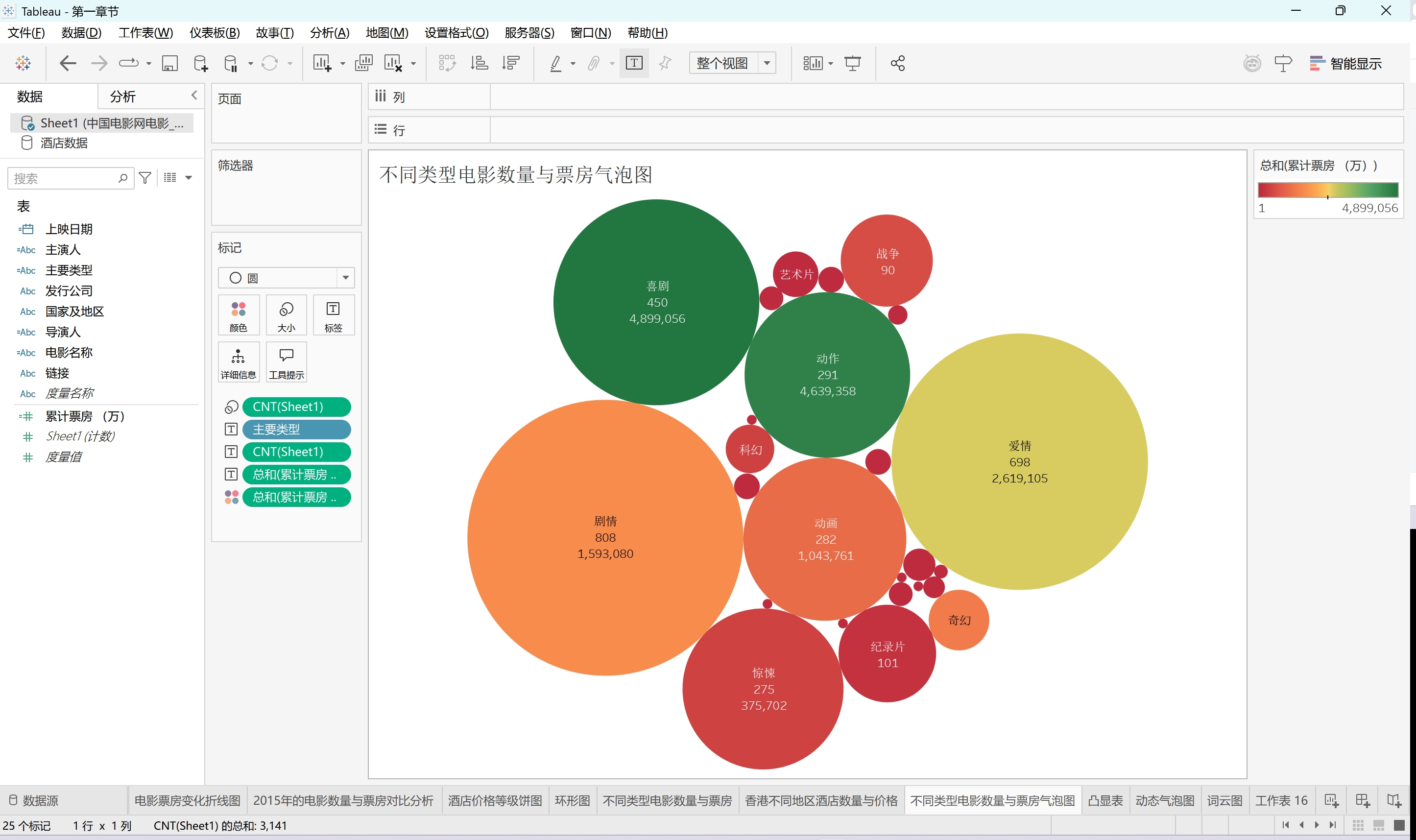Open the Color marks card
Viewport: 1416px width, 840px height.
[238, 315]
